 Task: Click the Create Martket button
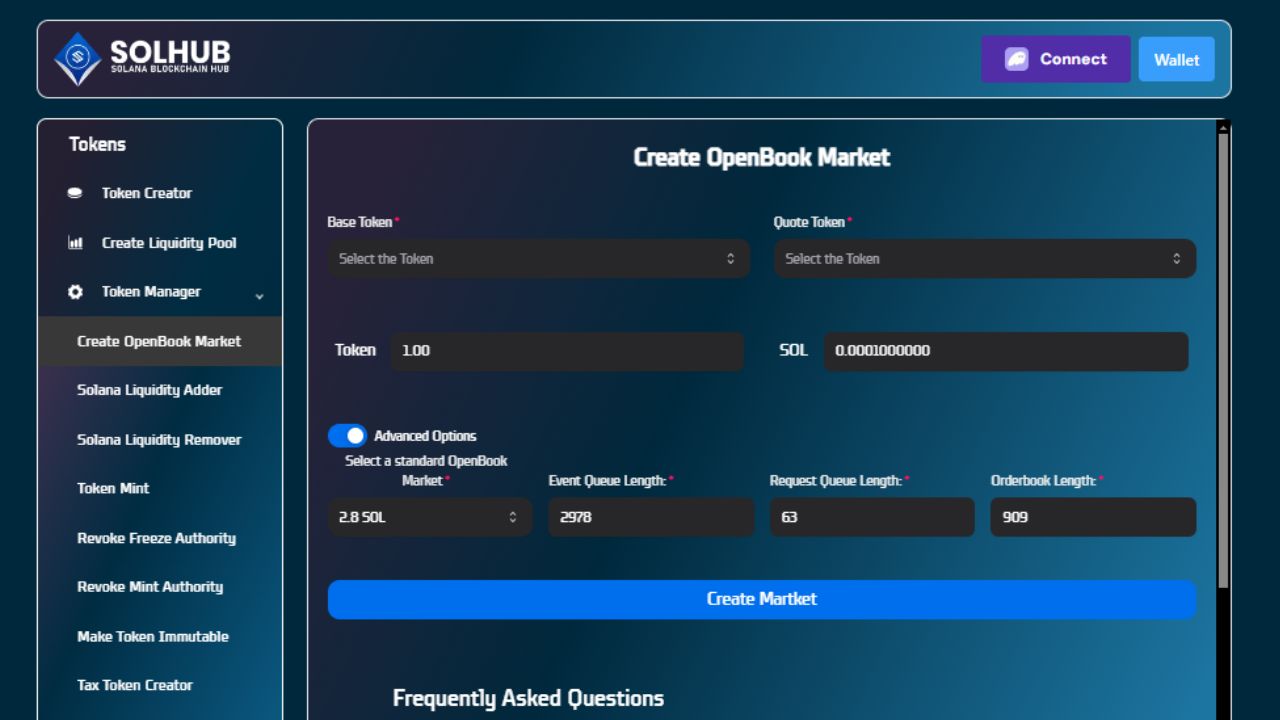coord(762,598)
